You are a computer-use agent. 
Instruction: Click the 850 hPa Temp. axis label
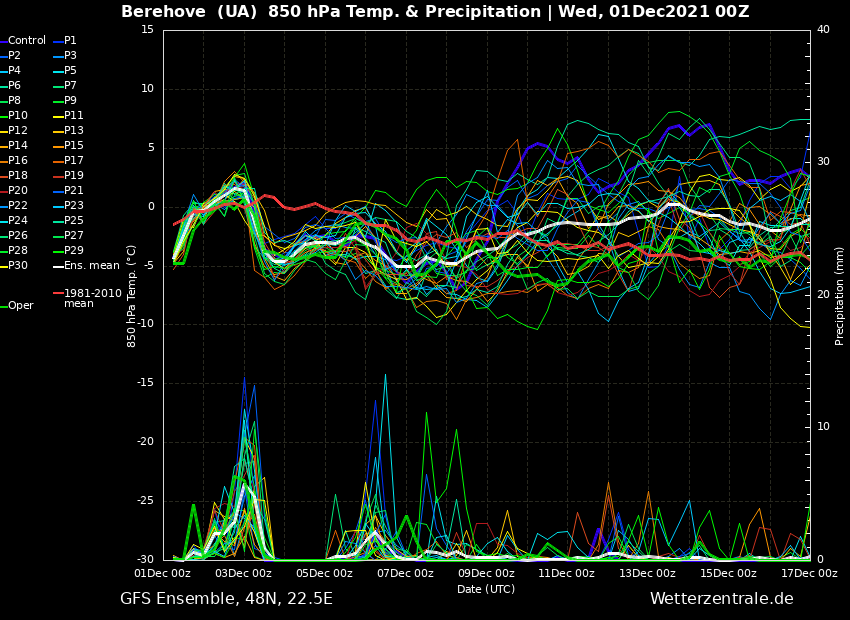coord(132,295)
